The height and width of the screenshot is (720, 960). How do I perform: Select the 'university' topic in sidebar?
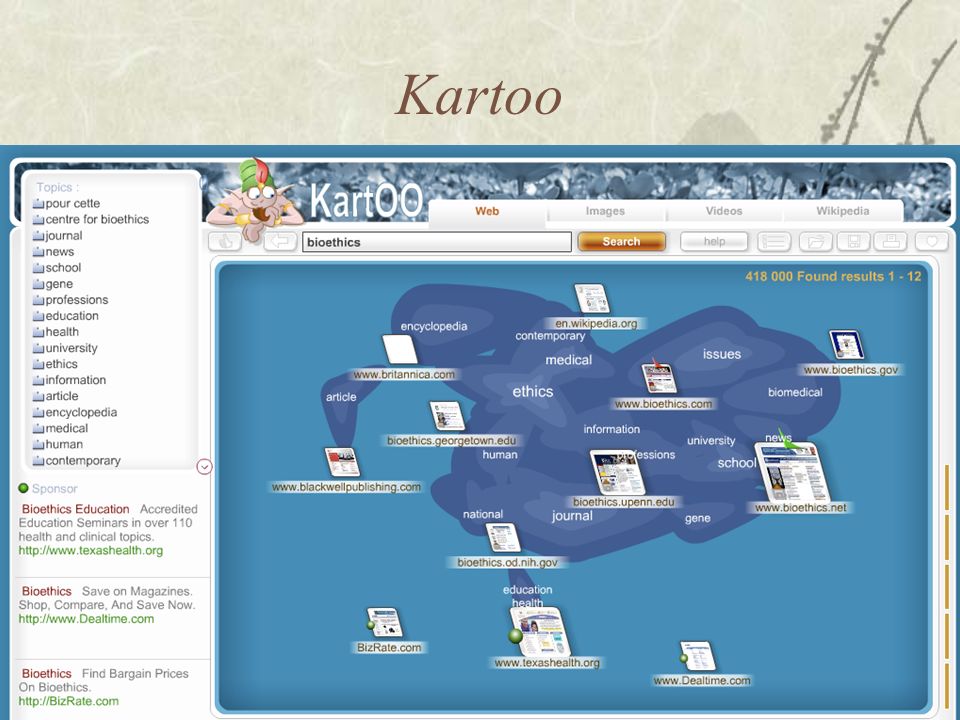click(x=65, y=348)
